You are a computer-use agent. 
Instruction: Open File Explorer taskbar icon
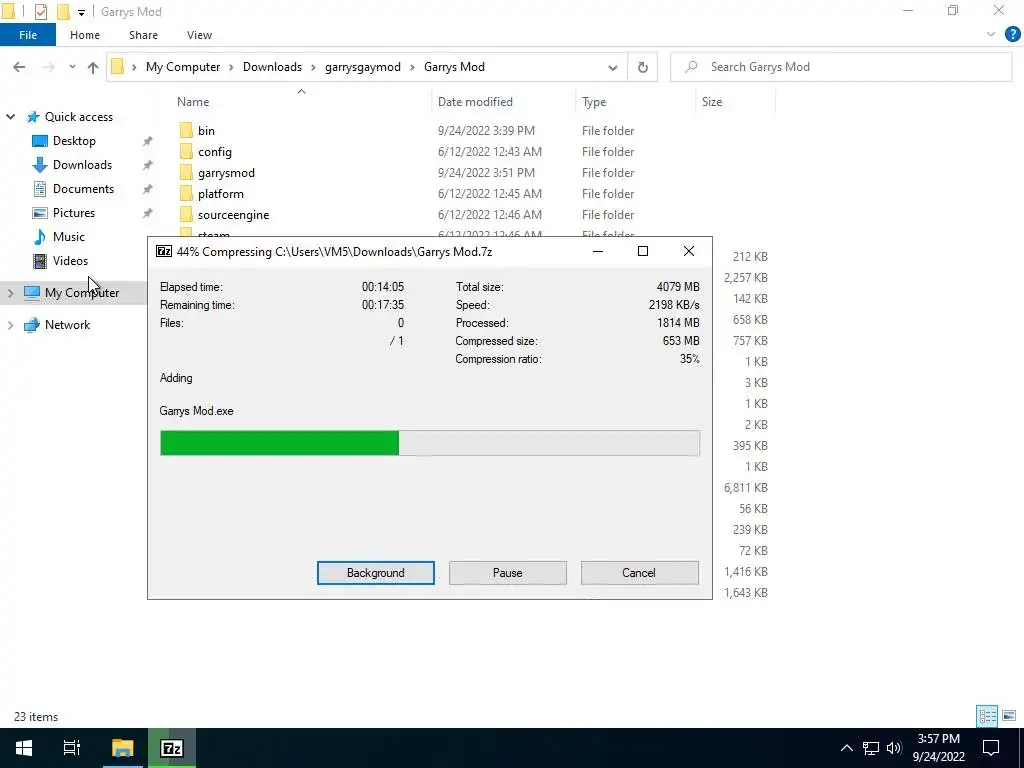[x=122, y=748]
